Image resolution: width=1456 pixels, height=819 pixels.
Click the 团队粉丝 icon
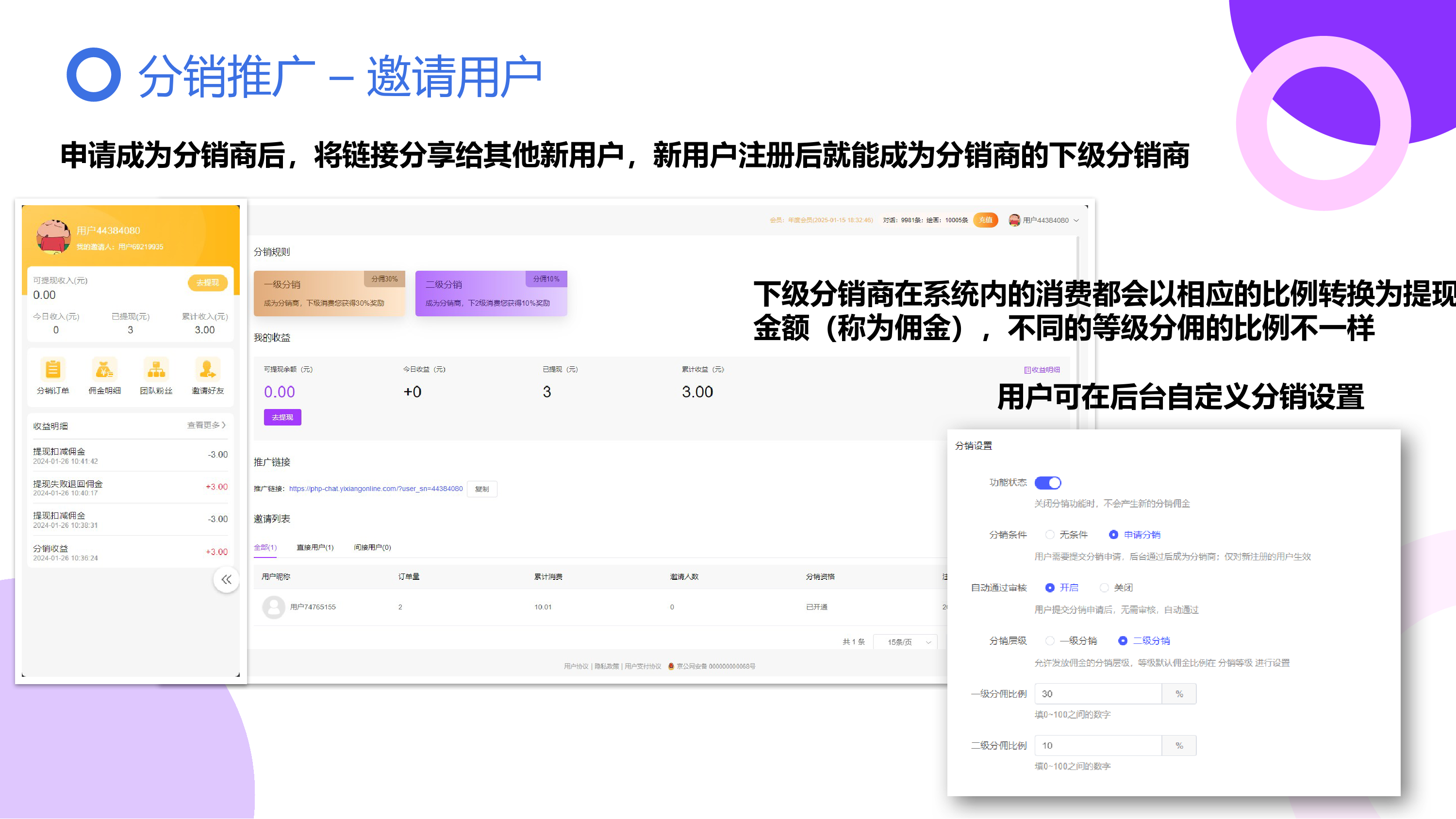[x=156, y=370]
